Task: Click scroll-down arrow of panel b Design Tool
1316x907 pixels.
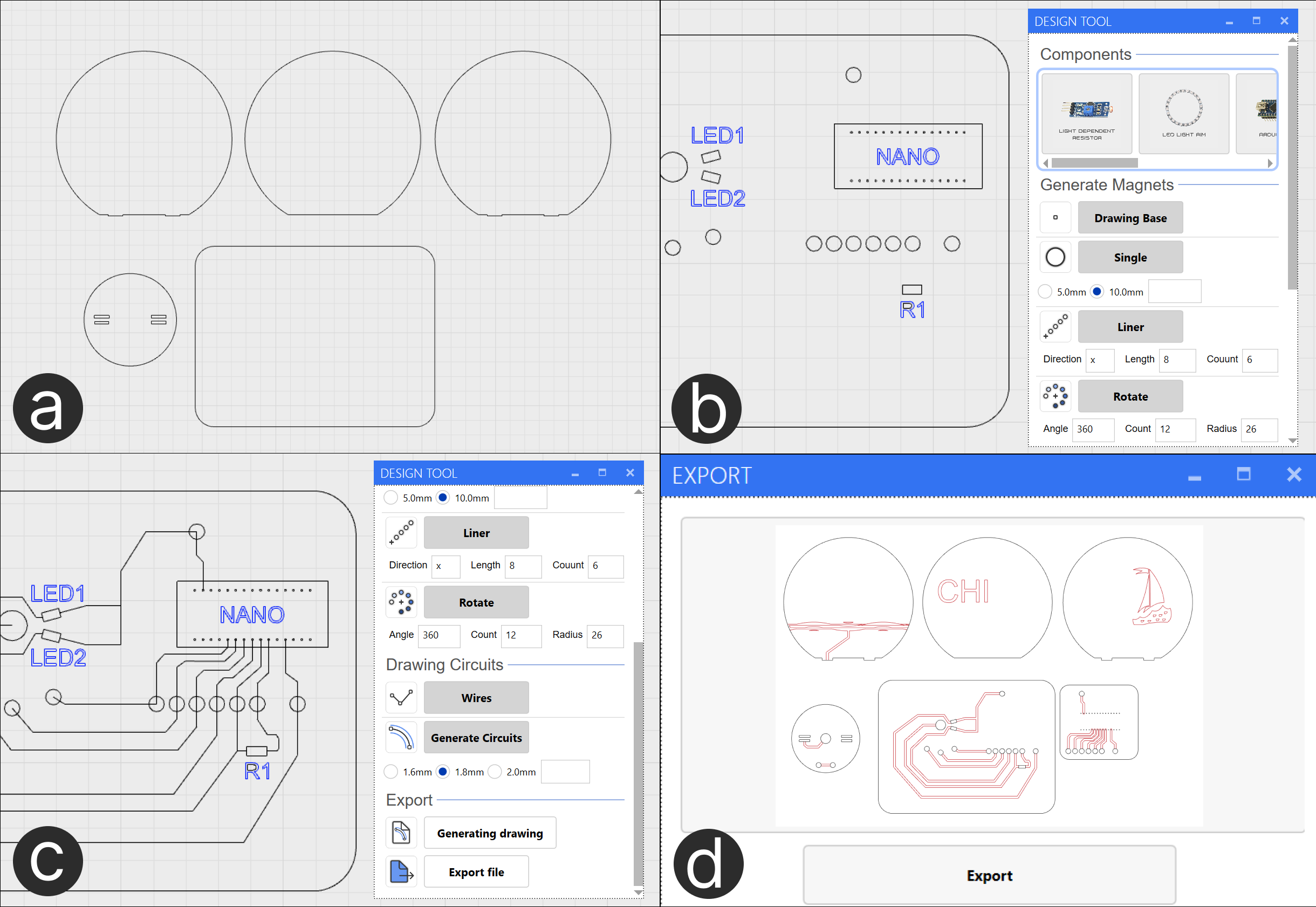Action: tap(1292, 441)
